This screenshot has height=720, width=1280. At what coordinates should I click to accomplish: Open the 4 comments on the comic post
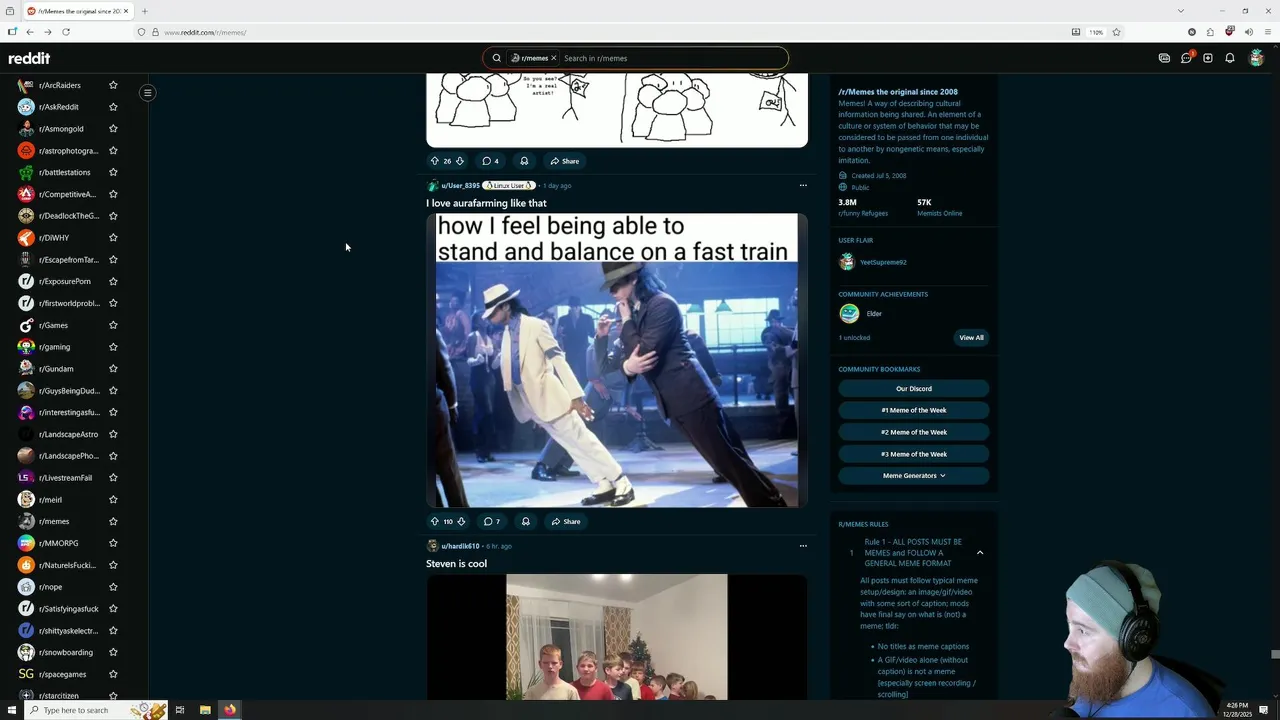point(490,161)
